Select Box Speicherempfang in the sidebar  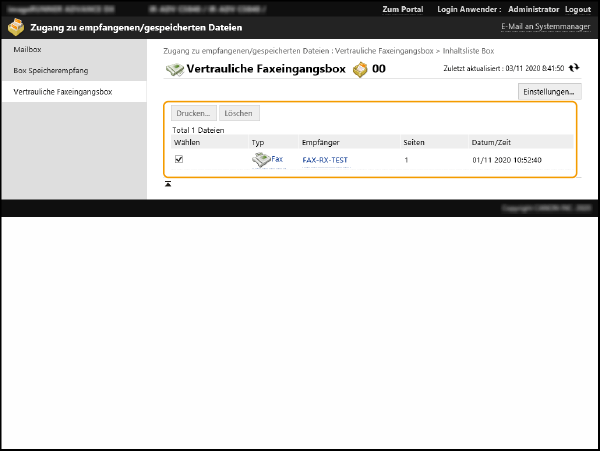50,71
